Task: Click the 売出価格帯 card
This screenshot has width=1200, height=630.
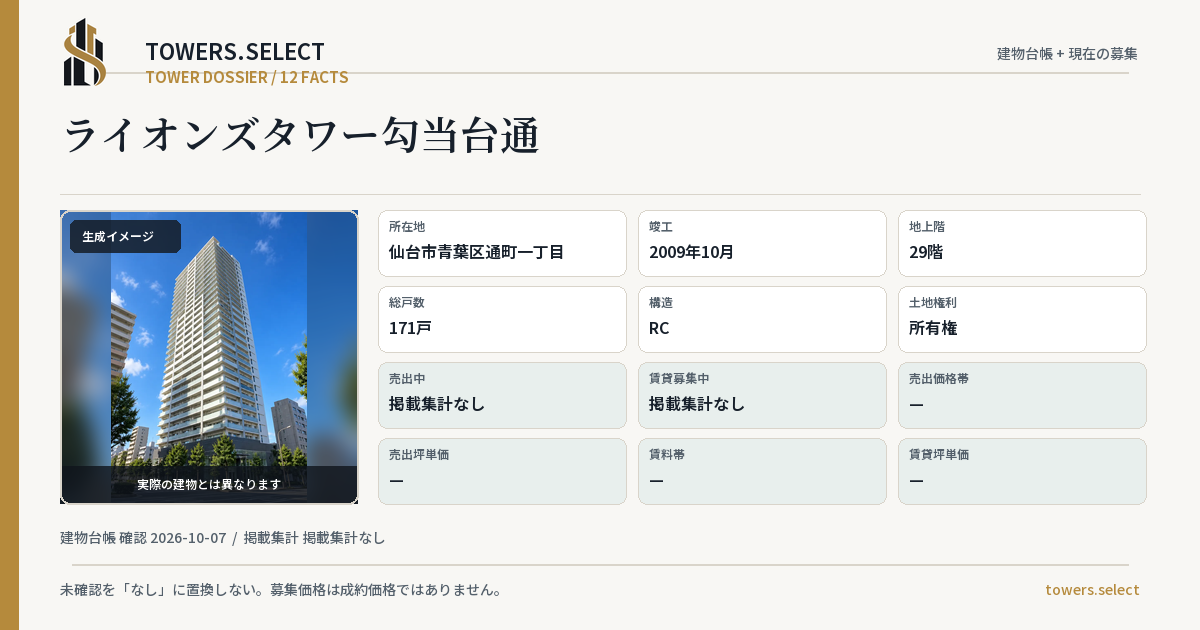Action: click(x=1022, y=395)
